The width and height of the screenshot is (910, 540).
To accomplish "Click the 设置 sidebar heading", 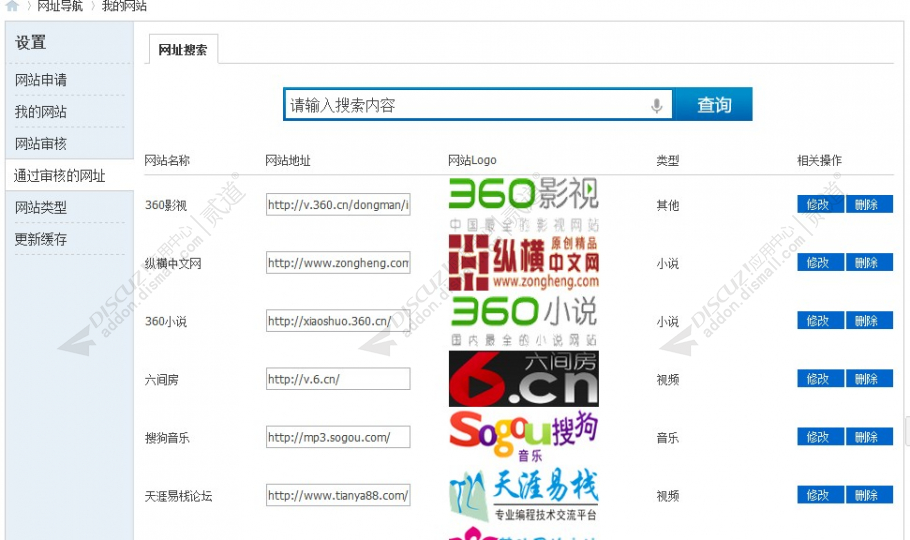I will point(30,42).
